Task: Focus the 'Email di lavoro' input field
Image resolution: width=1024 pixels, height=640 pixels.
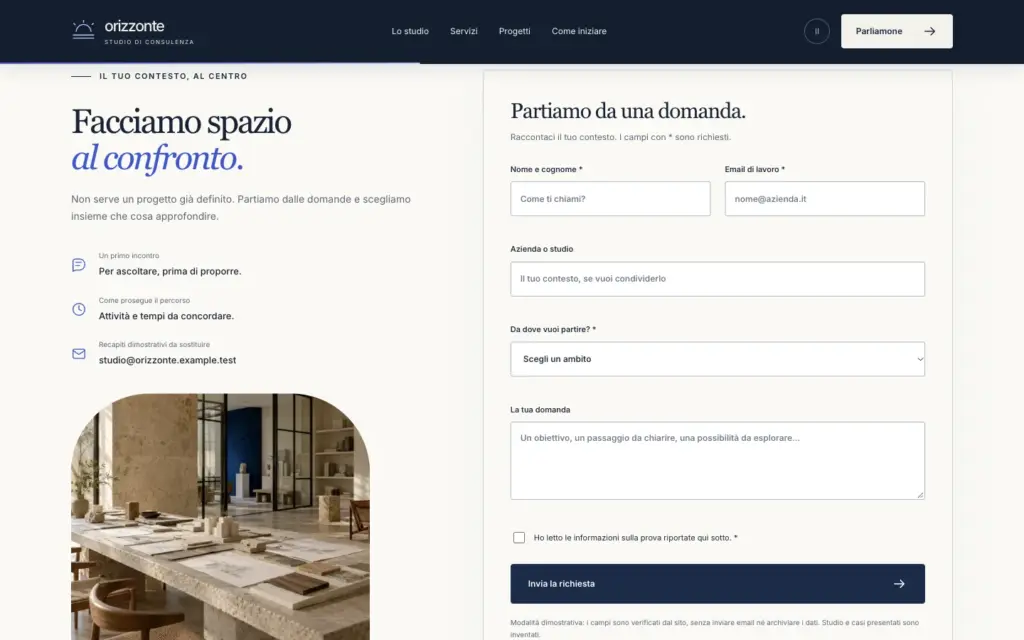Action: coord(824,199)
